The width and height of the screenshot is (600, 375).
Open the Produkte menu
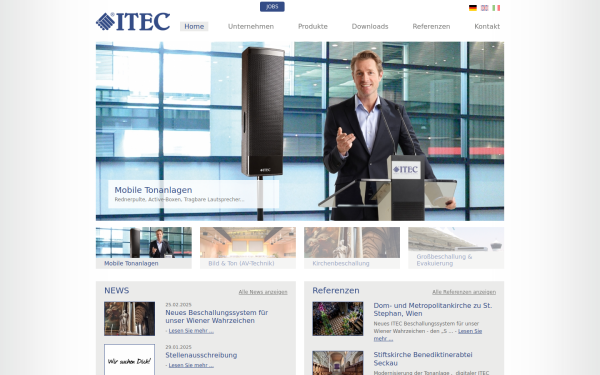click(x=313, y=26)
